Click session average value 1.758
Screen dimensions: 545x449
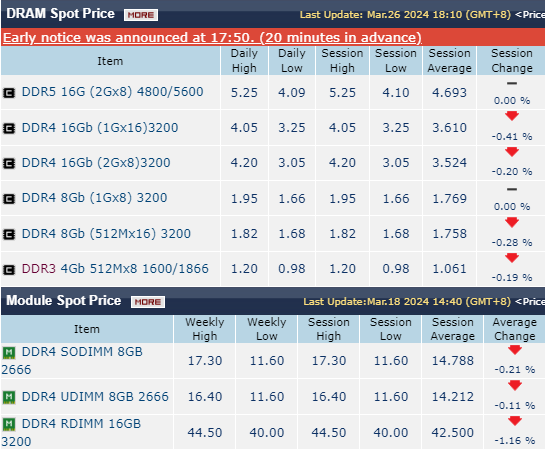pos(449,234)
